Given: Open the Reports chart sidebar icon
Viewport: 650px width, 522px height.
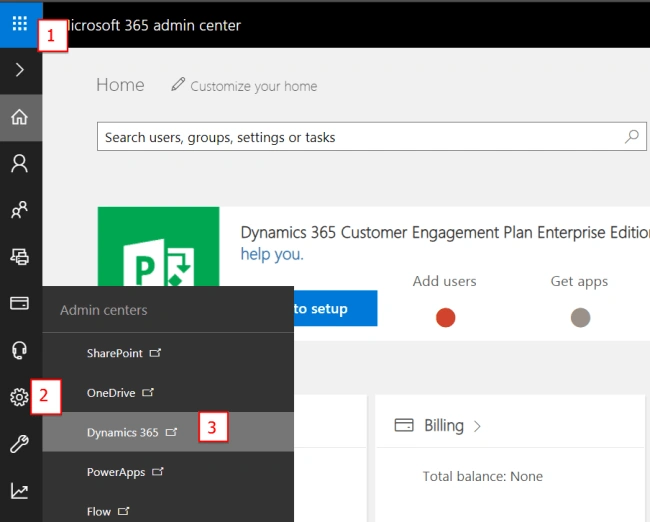Looking at the screenshot, I should [x=19, y=491].
